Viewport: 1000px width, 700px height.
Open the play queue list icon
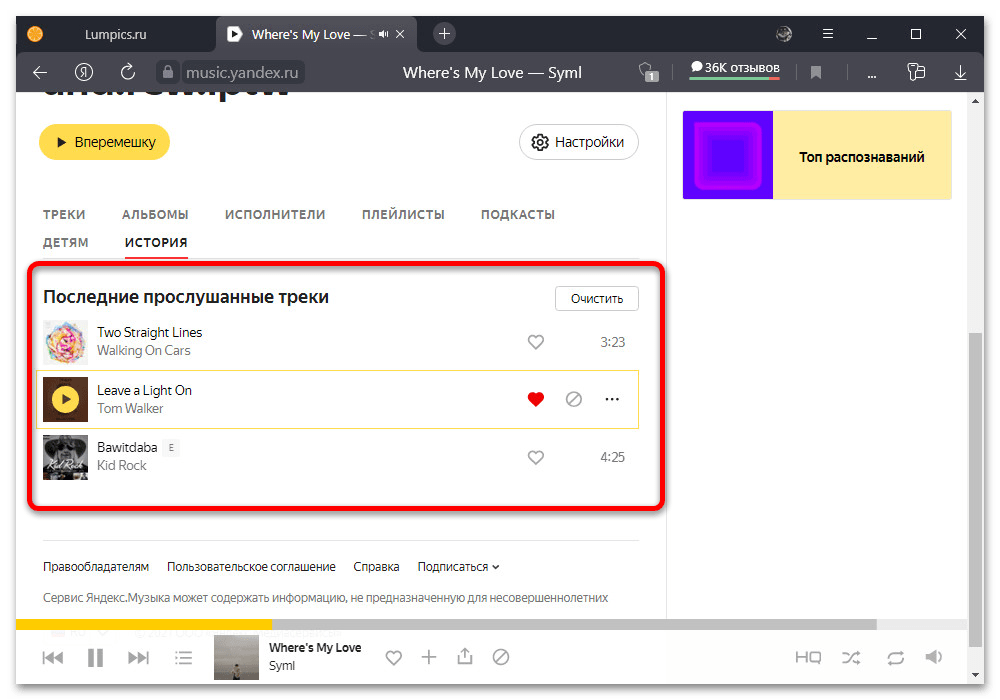pos(184,657)
